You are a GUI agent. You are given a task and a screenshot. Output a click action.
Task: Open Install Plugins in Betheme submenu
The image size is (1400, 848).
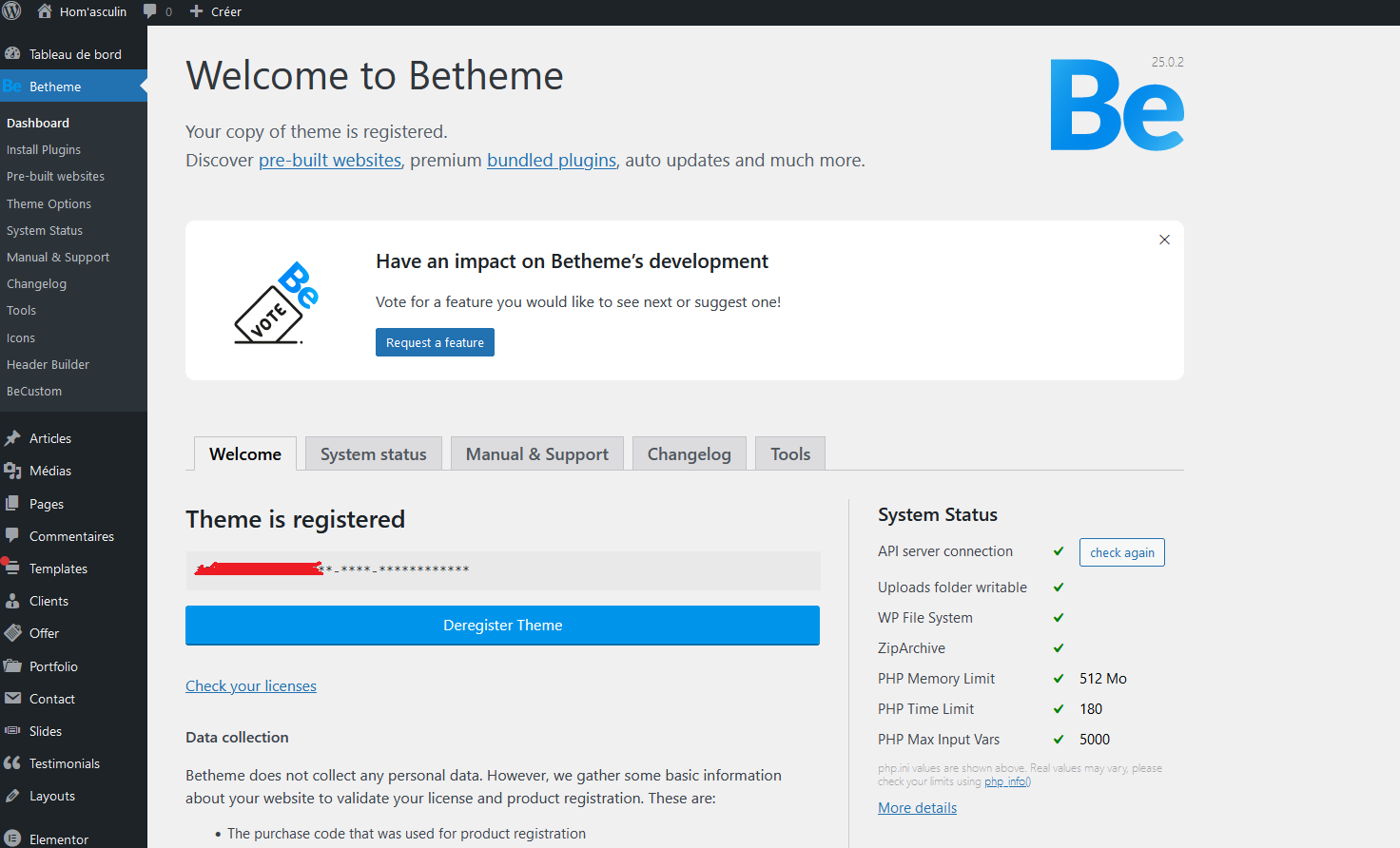pyautogui.click(x=44, y=149)
